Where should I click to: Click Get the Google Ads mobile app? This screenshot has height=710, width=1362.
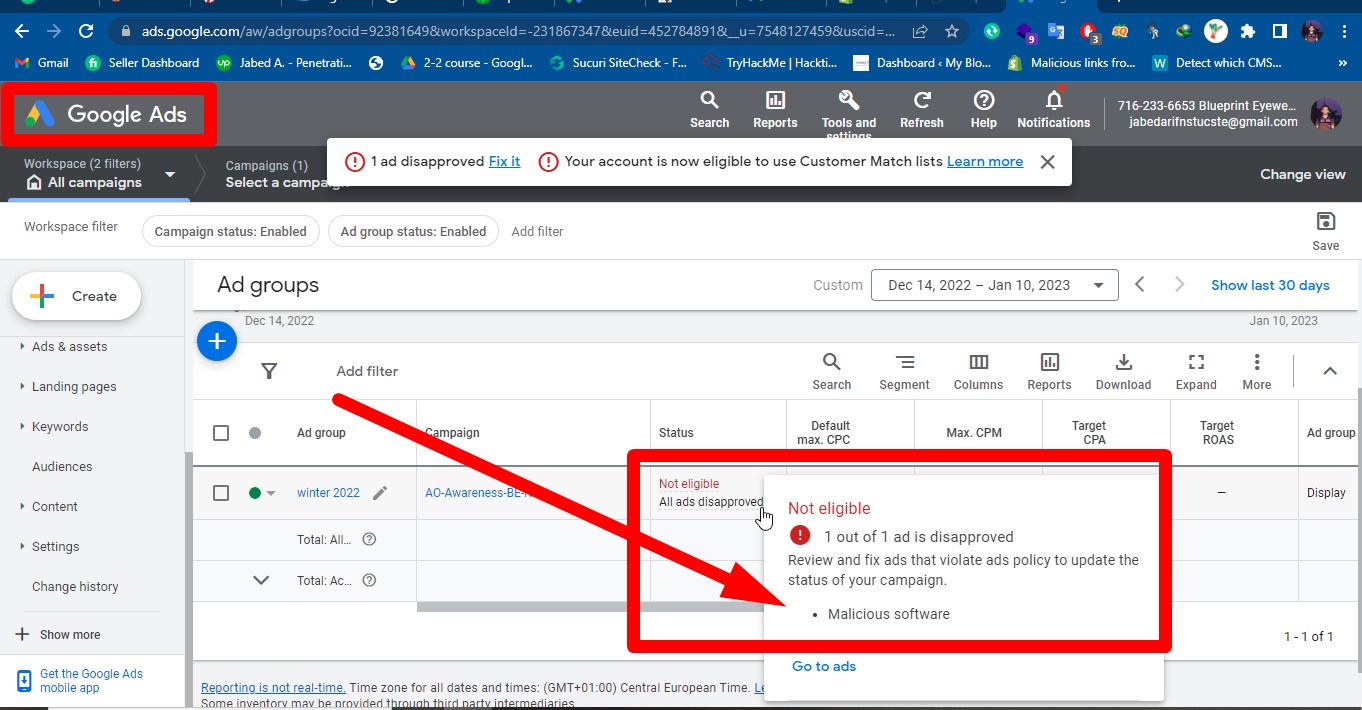(x=91, y=681)
